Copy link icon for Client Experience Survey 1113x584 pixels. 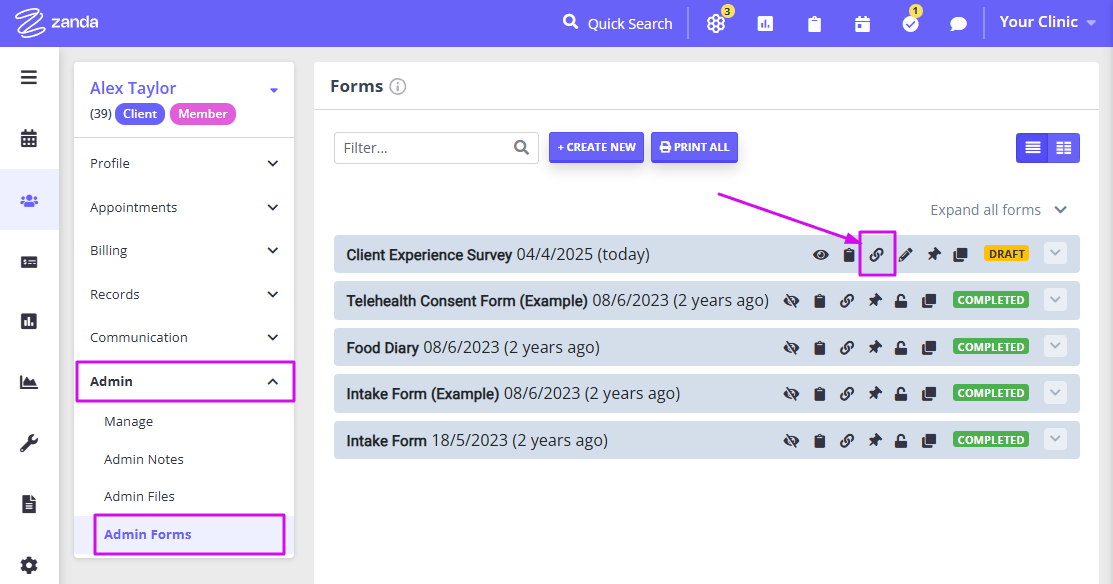click(877, 254)
